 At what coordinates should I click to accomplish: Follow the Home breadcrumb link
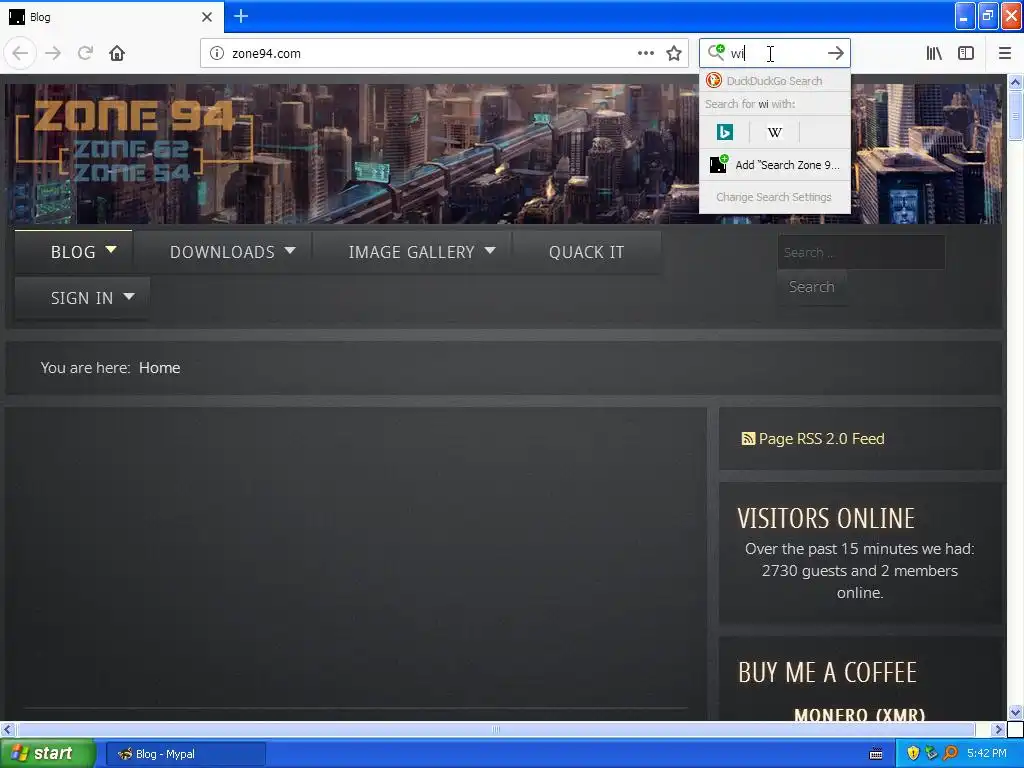click(159, 368)
